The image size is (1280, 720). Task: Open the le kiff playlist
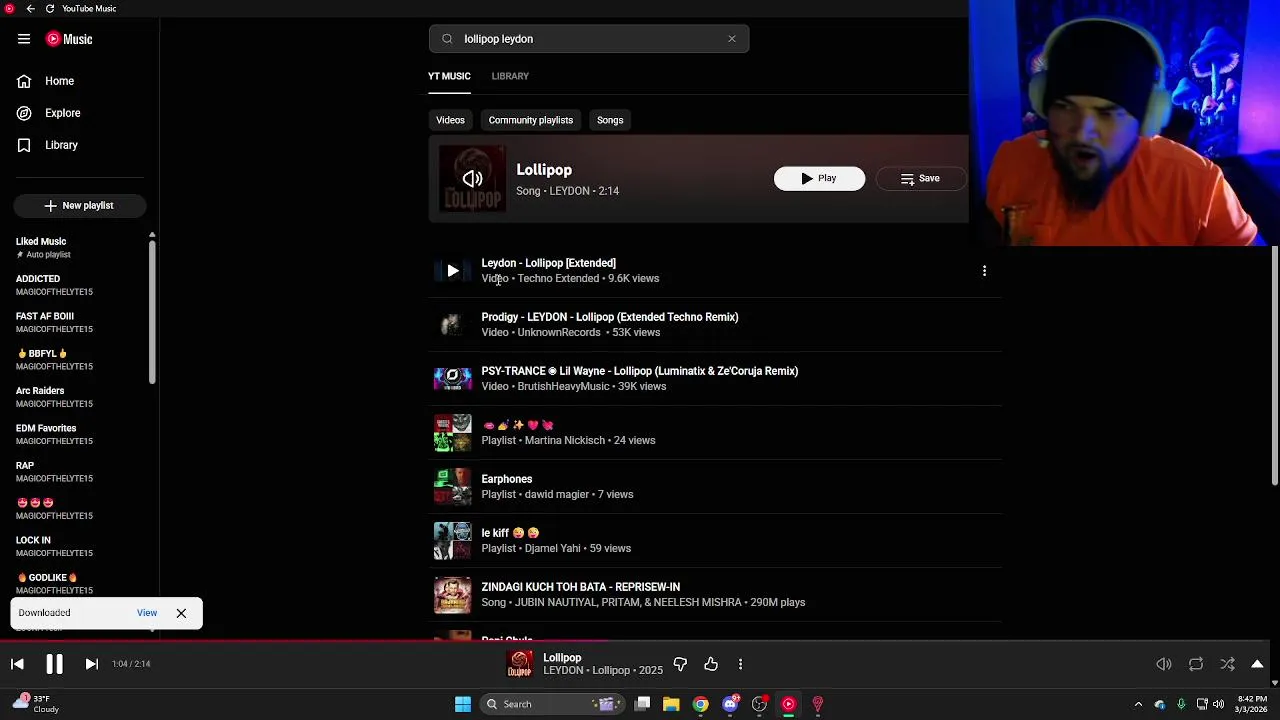(x=510, y=533)
